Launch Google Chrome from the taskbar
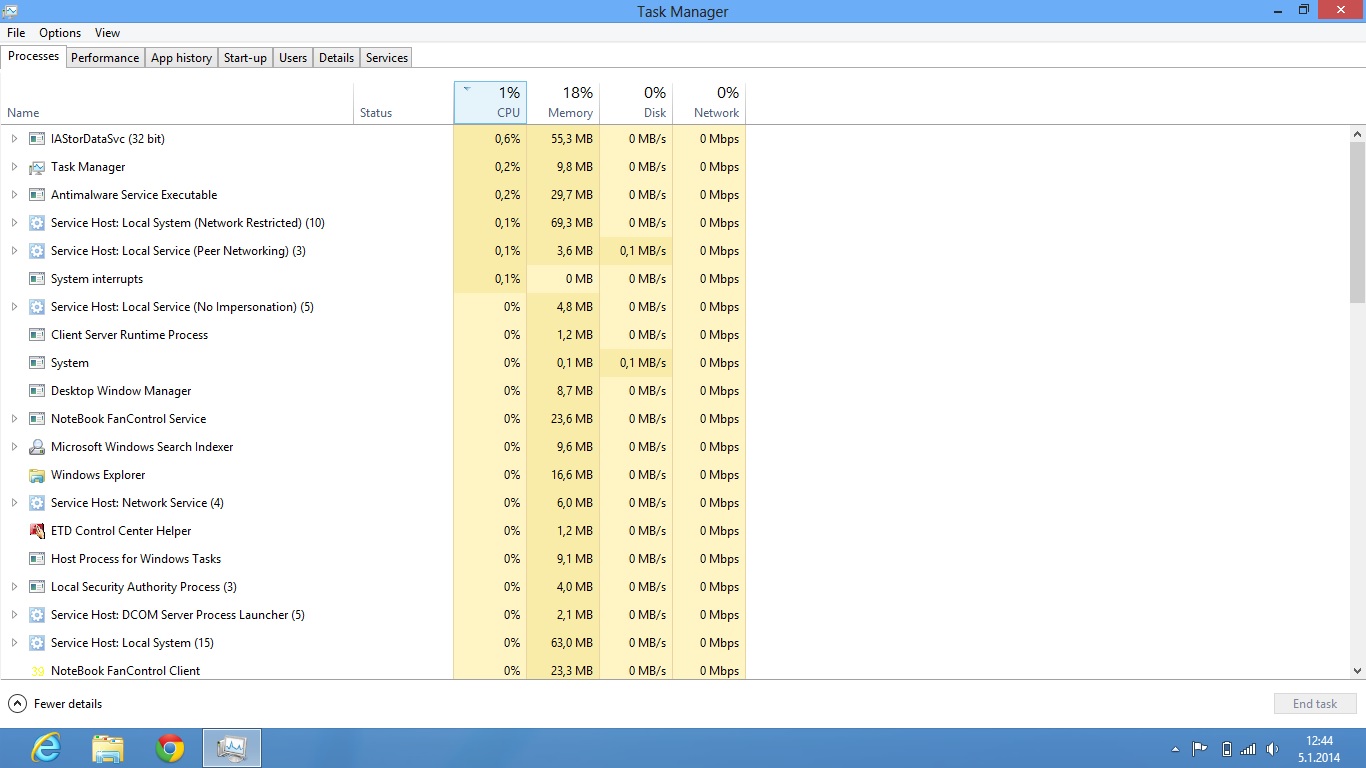Screen dimensions: 1366x768 170,748
